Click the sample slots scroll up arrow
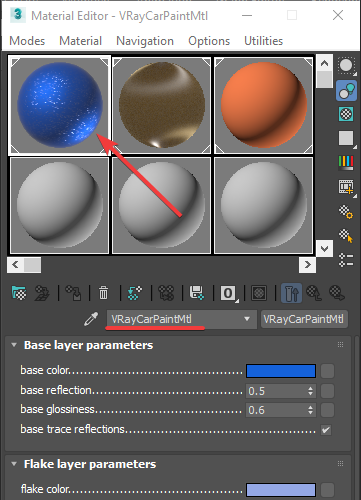361x500 pixels. (324, 63)
